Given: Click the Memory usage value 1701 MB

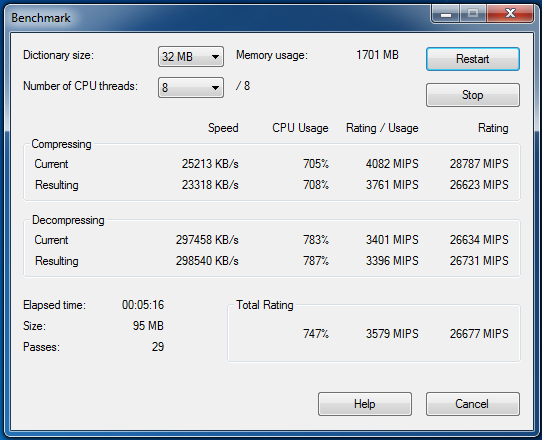Looking at the screenshot, I should (x=377, y=55).
